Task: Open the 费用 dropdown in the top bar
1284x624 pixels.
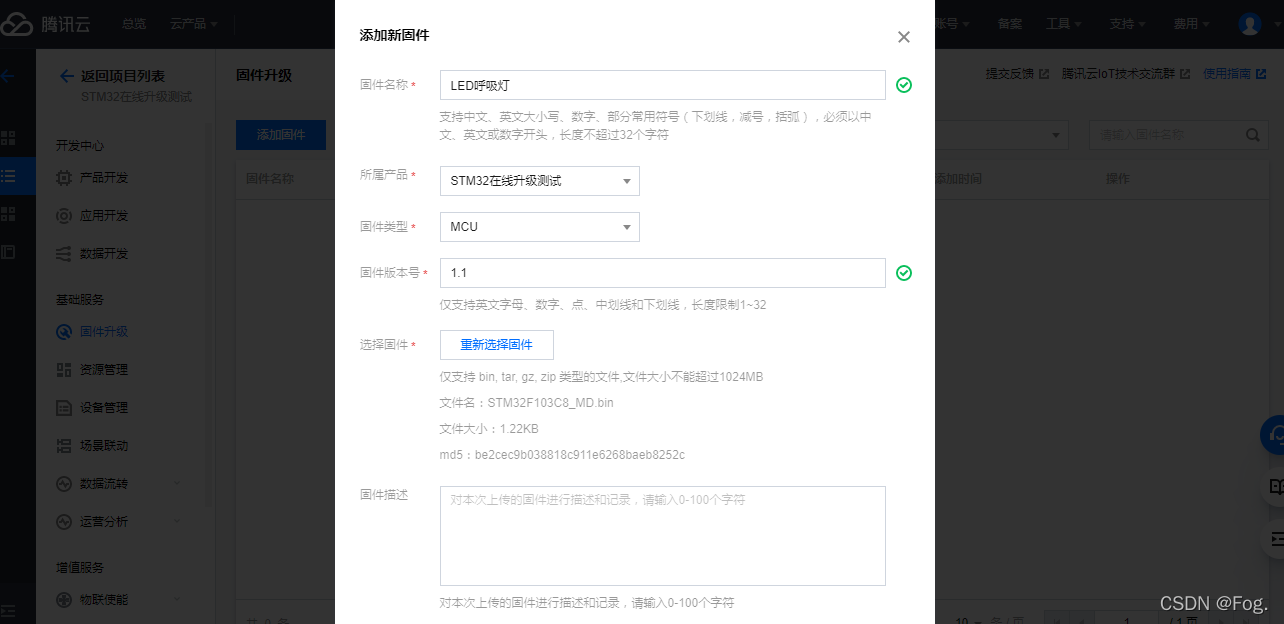Action: point(1189,23)
